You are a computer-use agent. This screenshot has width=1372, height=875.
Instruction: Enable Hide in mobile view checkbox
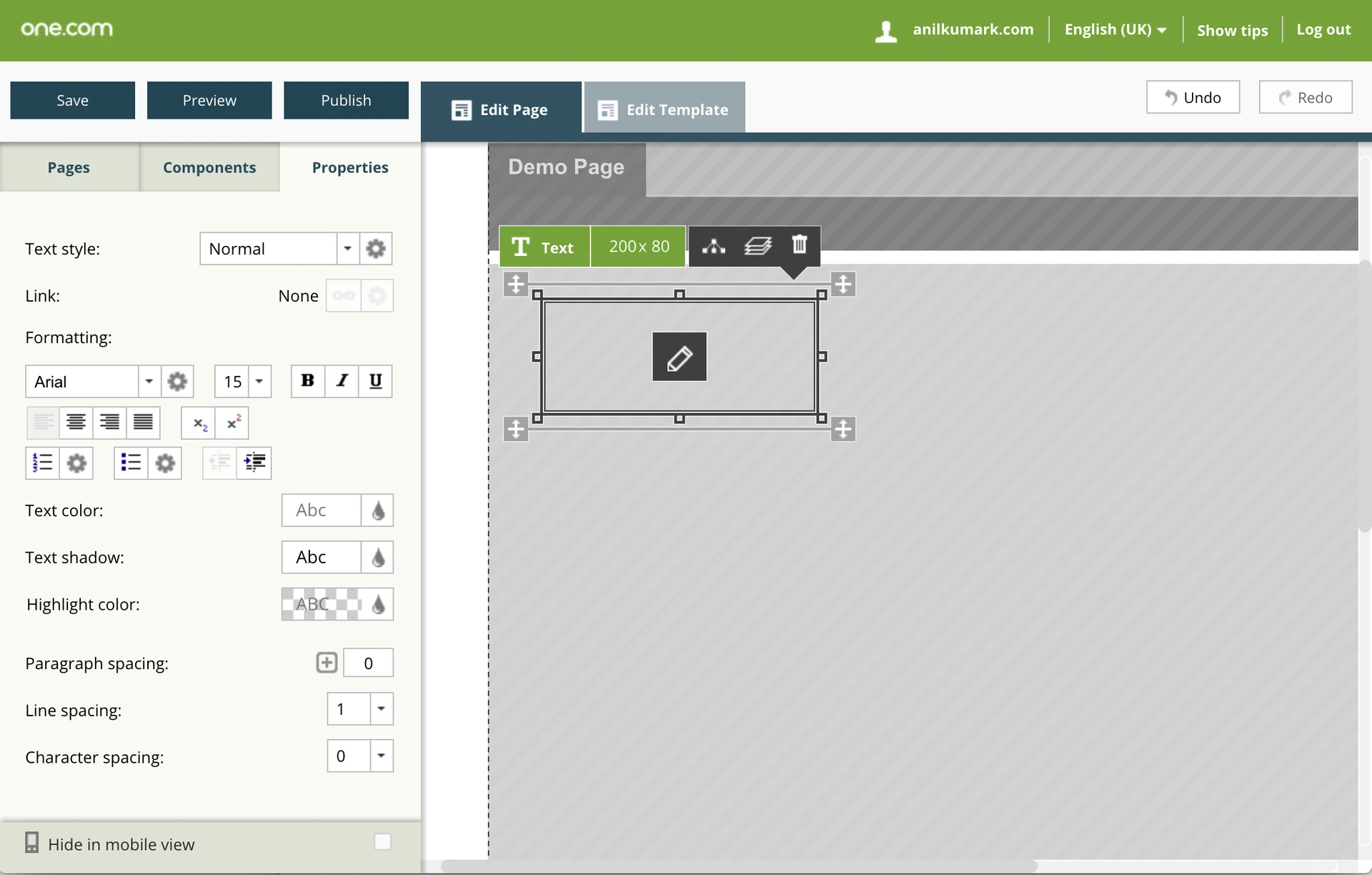pyautogui.click(x=382, y=842)
